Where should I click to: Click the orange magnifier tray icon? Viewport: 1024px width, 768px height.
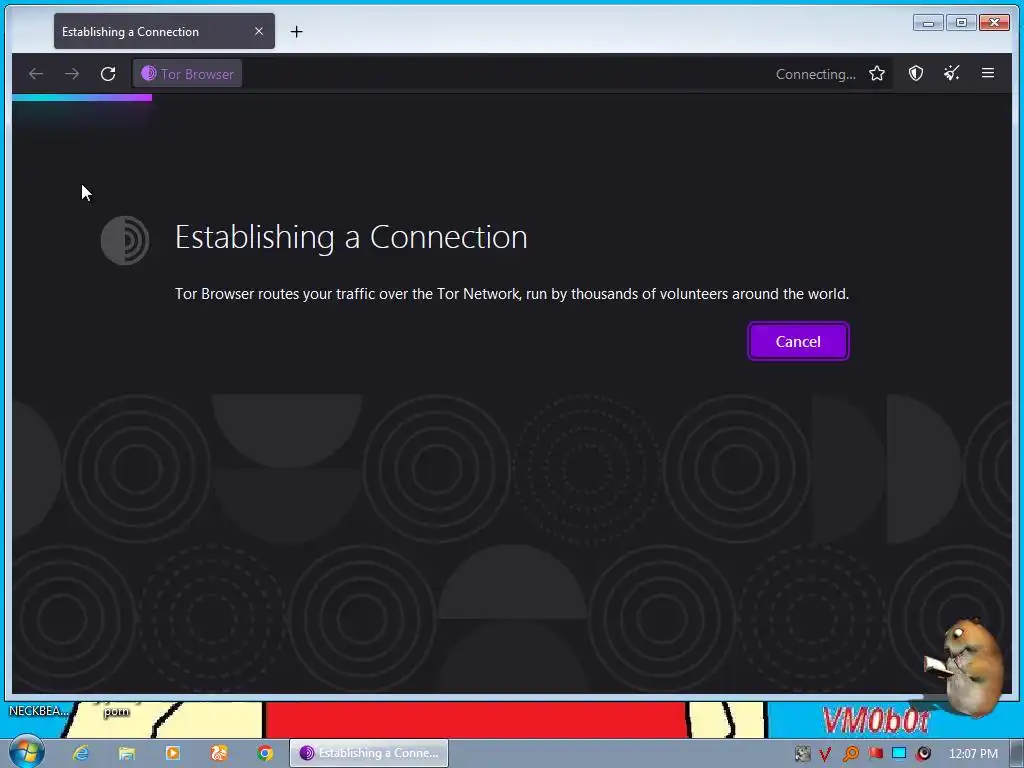(x=850, y=754)
